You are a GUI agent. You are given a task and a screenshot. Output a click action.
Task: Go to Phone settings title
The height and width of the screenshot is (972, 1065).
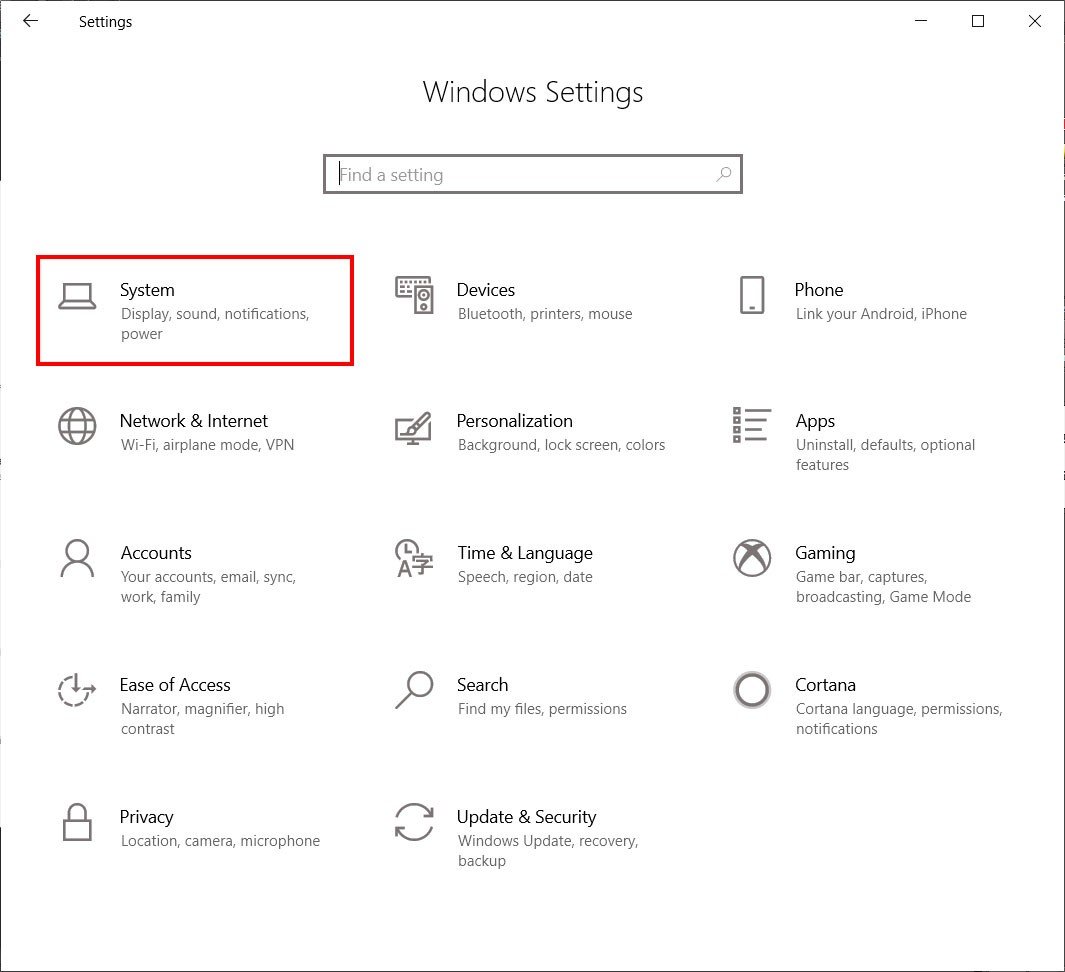818,290
